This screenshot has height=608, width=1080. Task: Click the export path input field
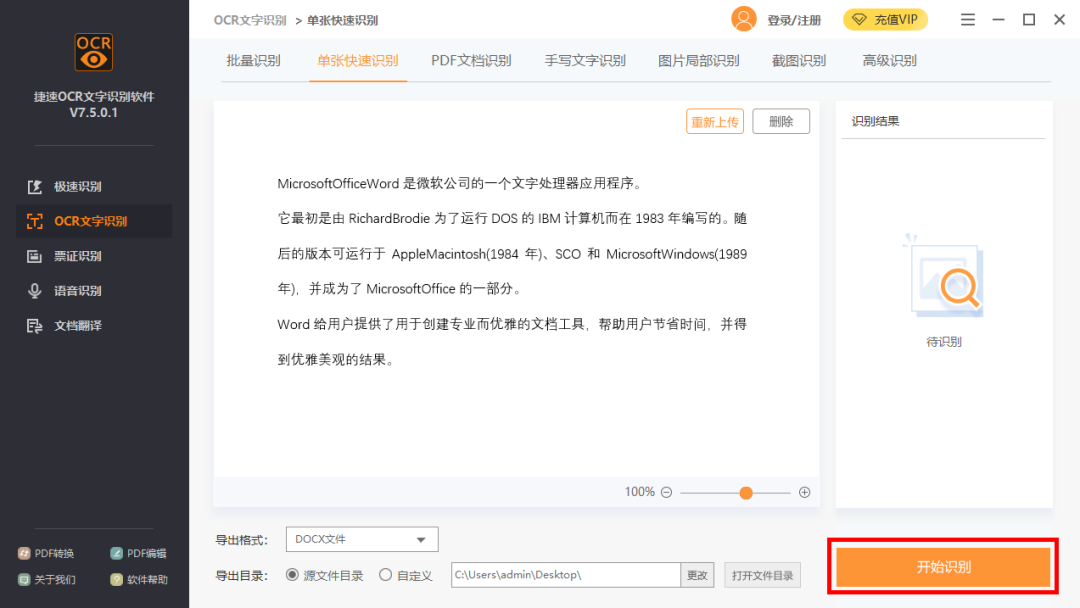click(565, 575)
